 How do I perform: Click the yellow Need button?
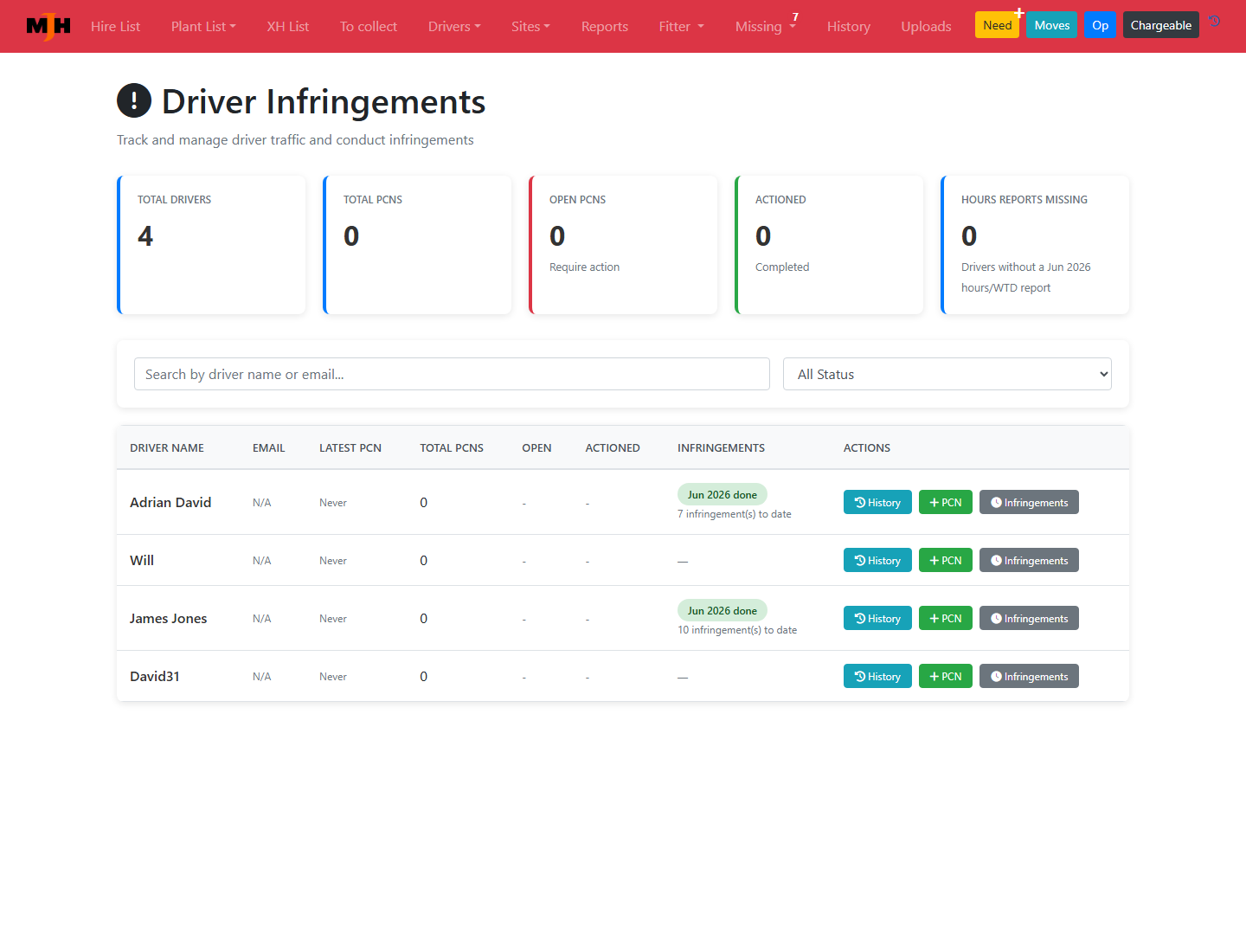[997, 25]
